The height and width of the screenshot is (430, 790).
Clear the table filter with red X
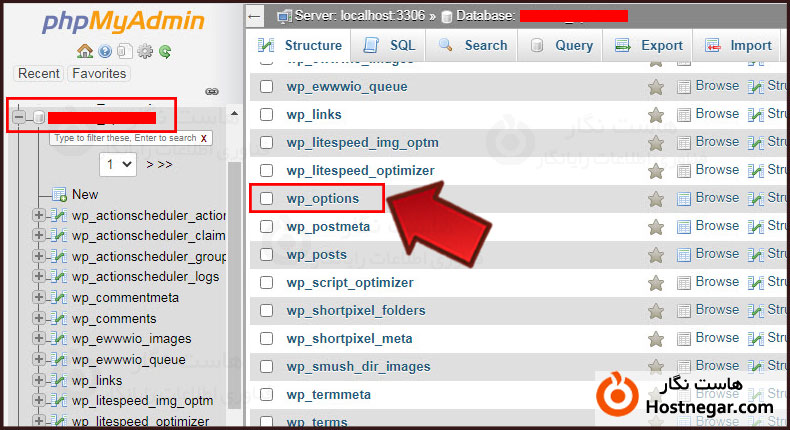pos(204,138)
